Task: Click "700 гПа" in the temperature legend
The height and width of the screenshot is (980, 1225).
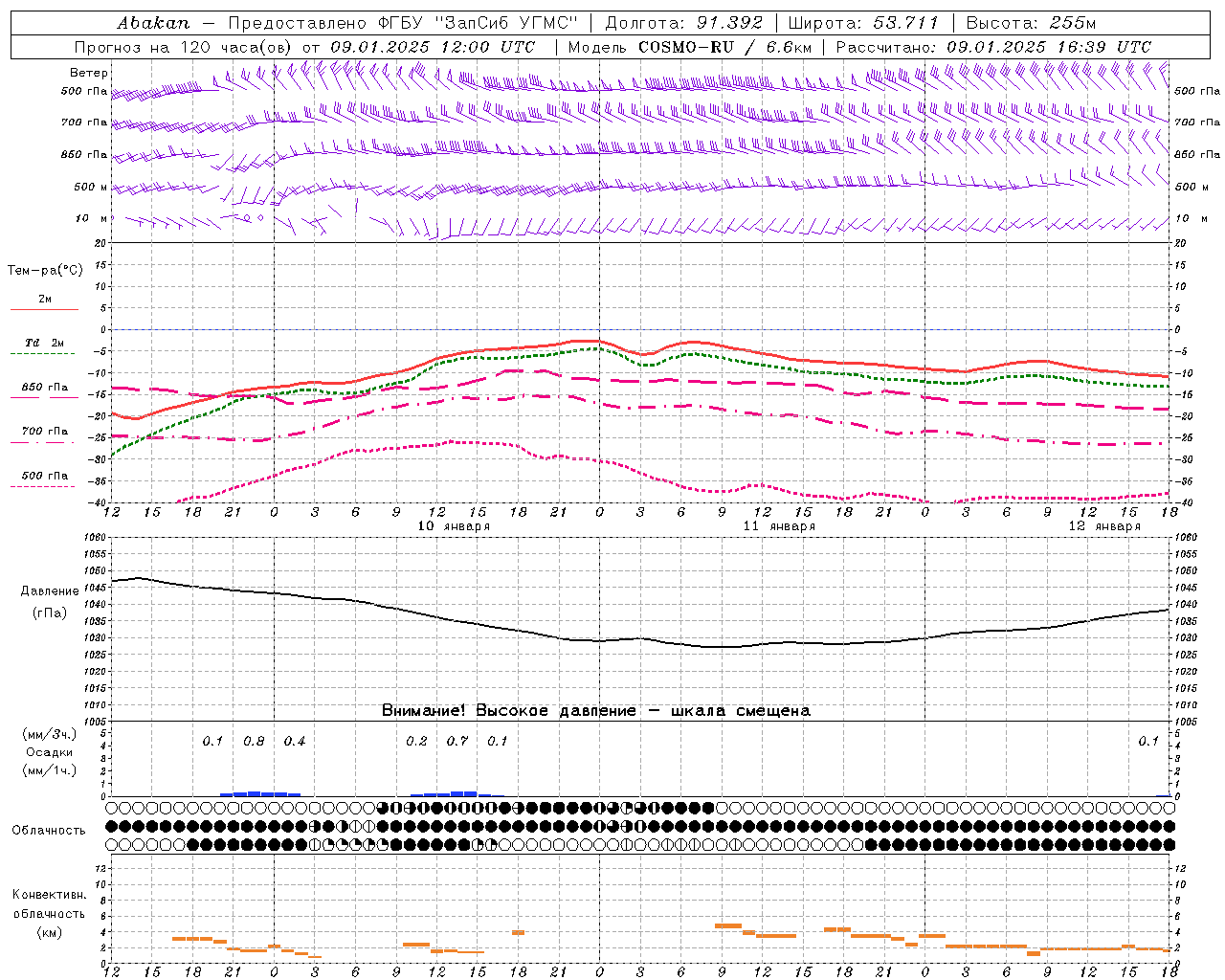Action: click(45, 432)
